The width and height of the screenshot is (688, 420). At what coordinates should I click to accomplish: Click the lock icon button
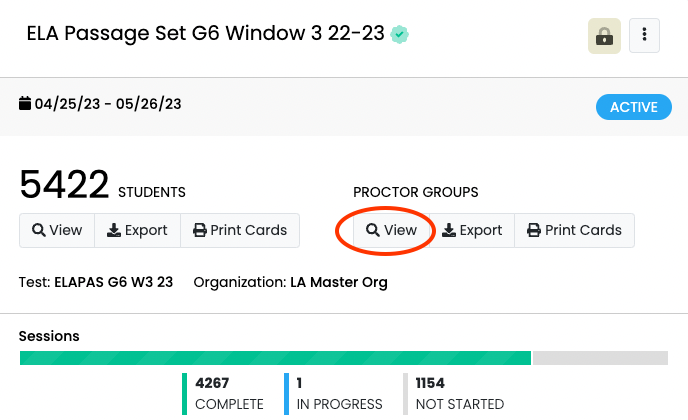[x=604, y=36]
